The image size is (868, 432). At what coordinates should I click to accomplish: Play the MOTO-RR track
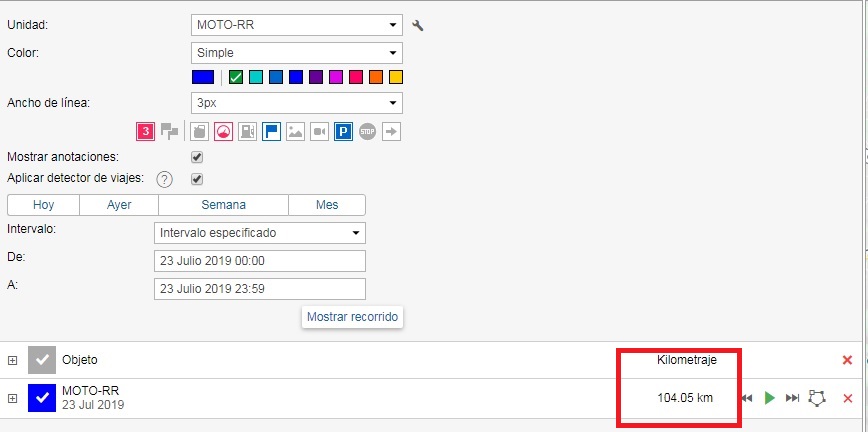coord(769,398)
